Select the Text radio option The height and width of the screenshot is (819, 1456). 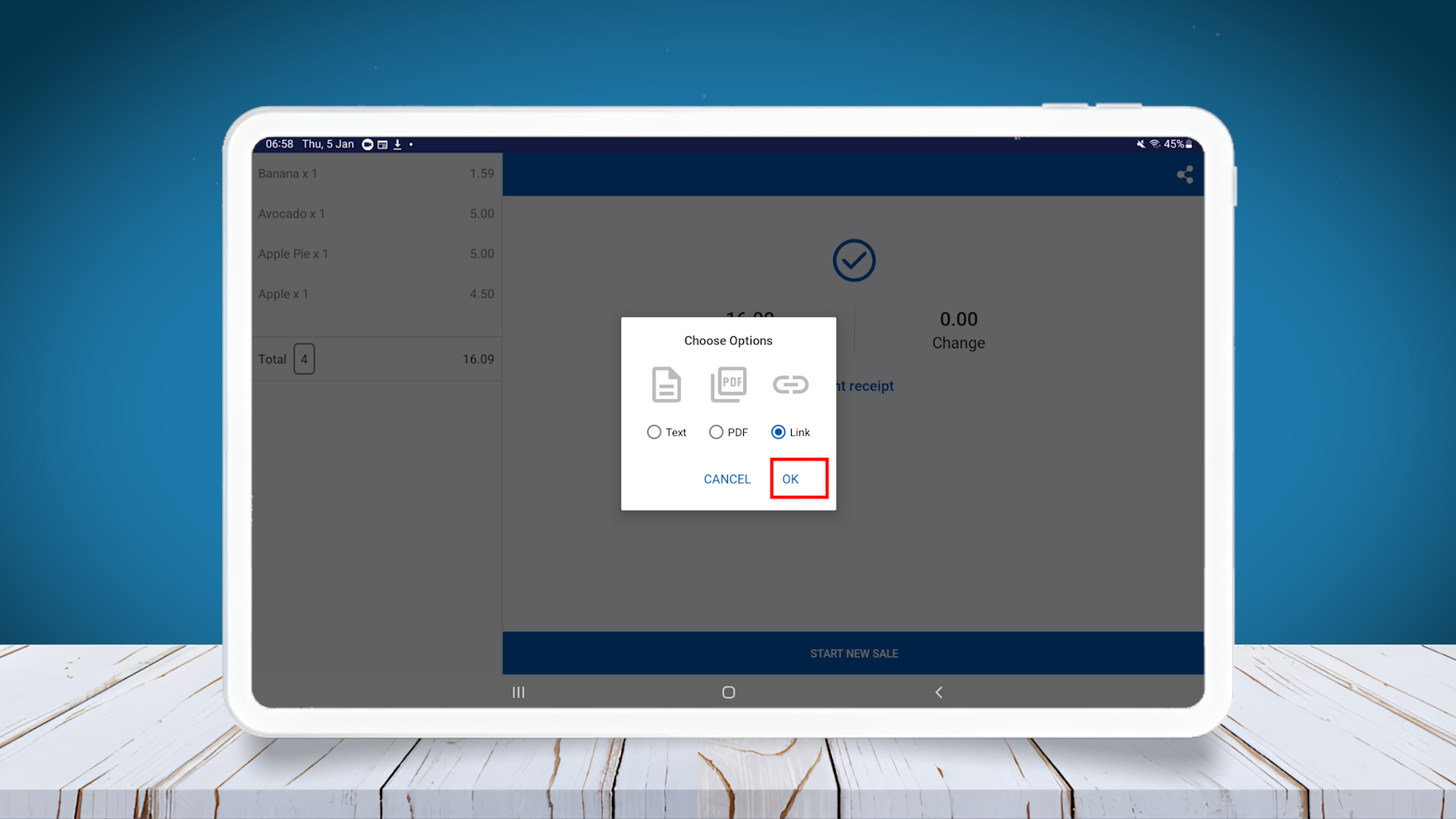coord(654,432)
